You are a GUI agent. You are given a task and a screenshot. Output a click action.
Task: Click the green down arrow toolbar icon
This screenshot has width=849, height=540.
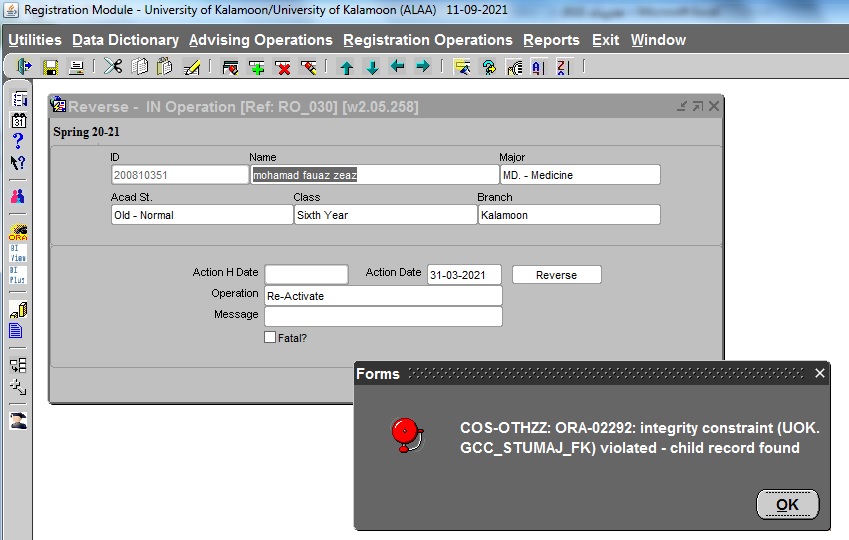pyautogui.click(x=372, y=67)
